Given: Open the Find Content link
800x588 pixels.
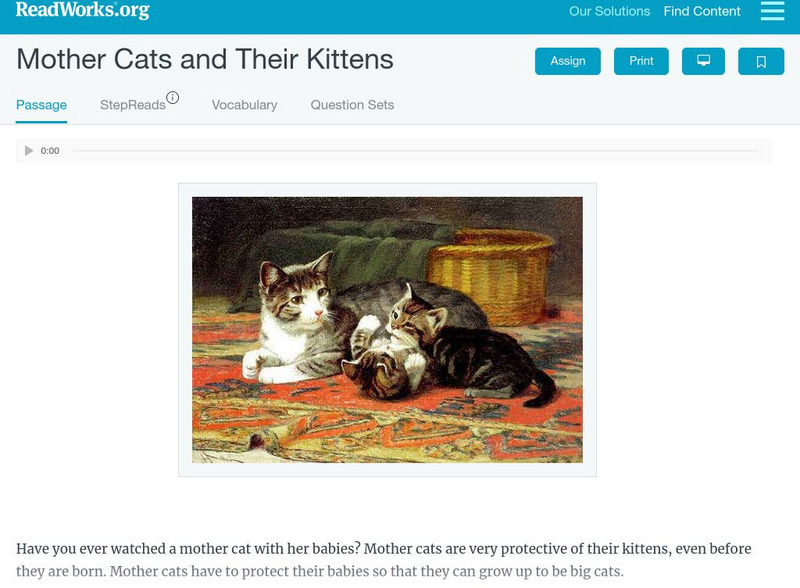Looking at the screenshot, I should pyautogui.click(x=702, y=12).
